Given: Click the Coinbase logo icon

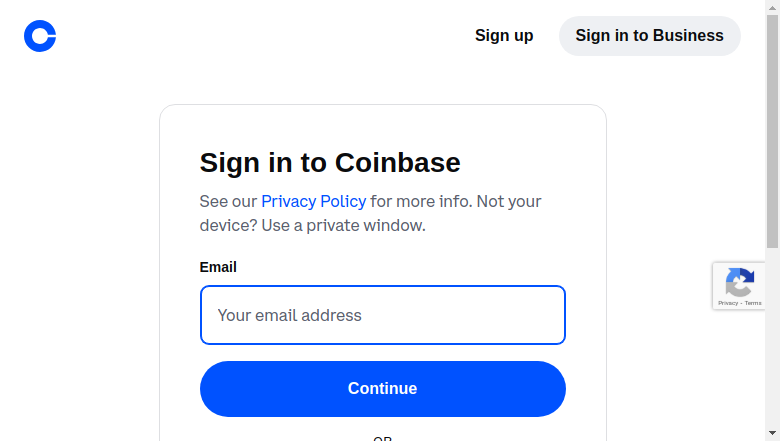Looking at the screenshot, I should tap(40, 36).
